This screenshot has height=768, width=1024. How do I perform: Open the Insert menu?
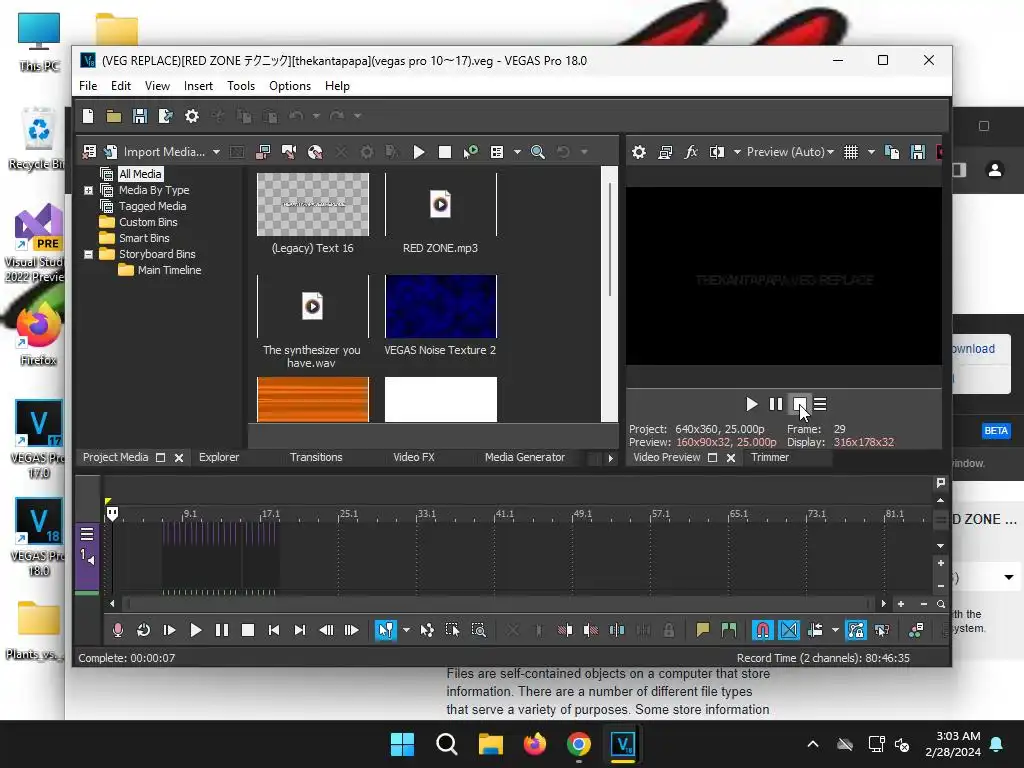click(x=198, y=86)
